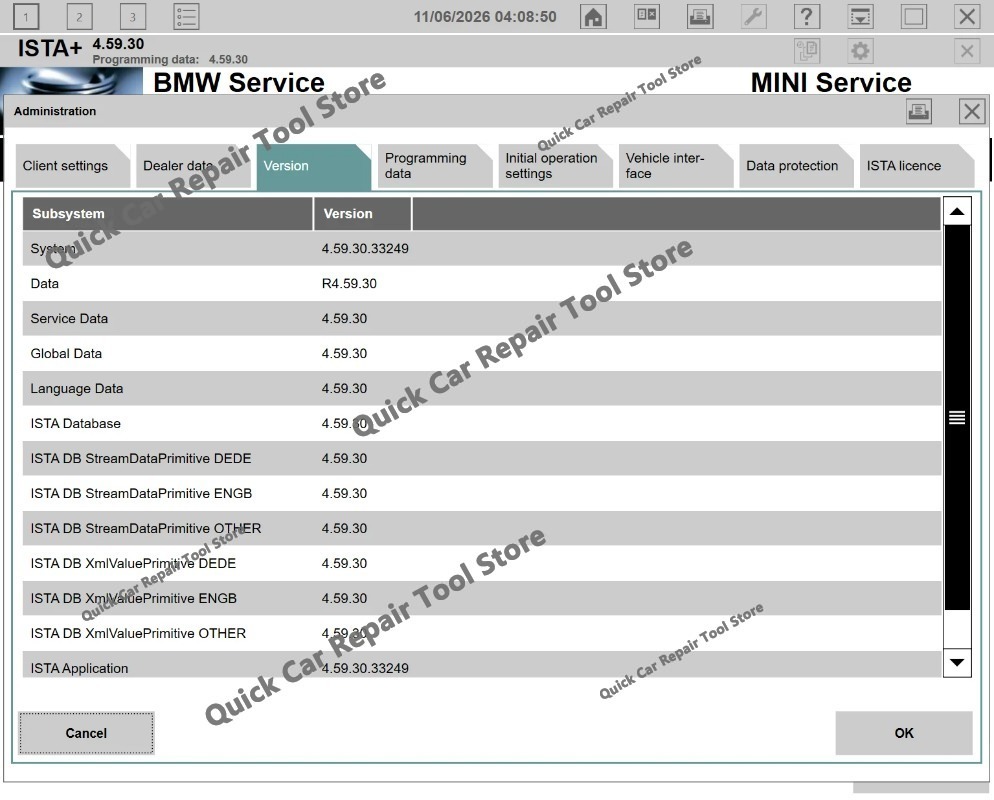The image size is (994, 800).
Task: Click the Version column header
Action: point(362,214)
